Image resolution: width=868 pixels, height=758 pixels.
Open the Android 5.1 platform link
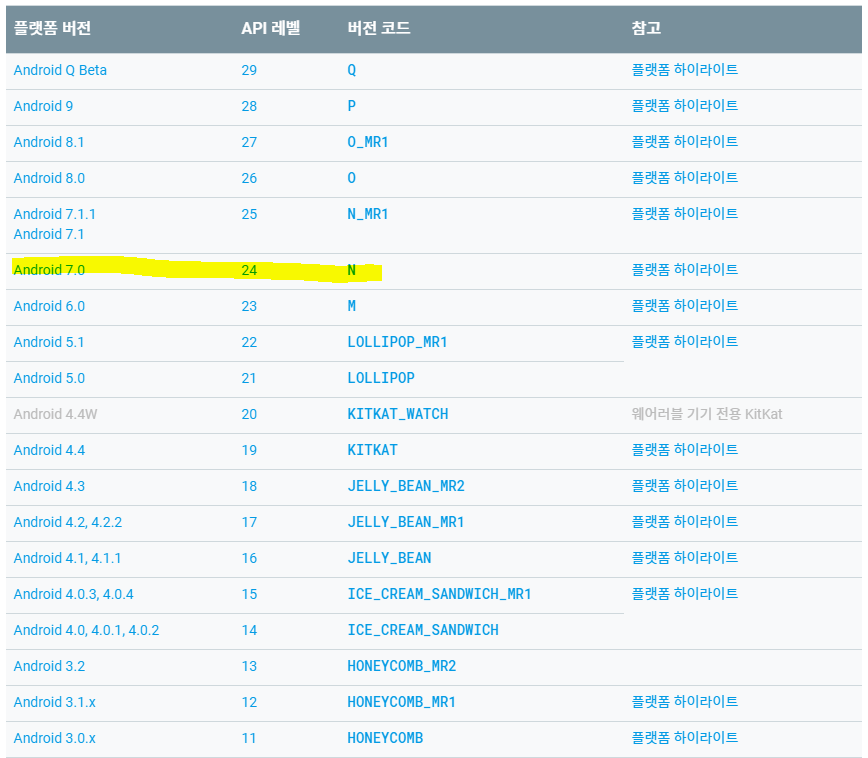pos(49,342)
